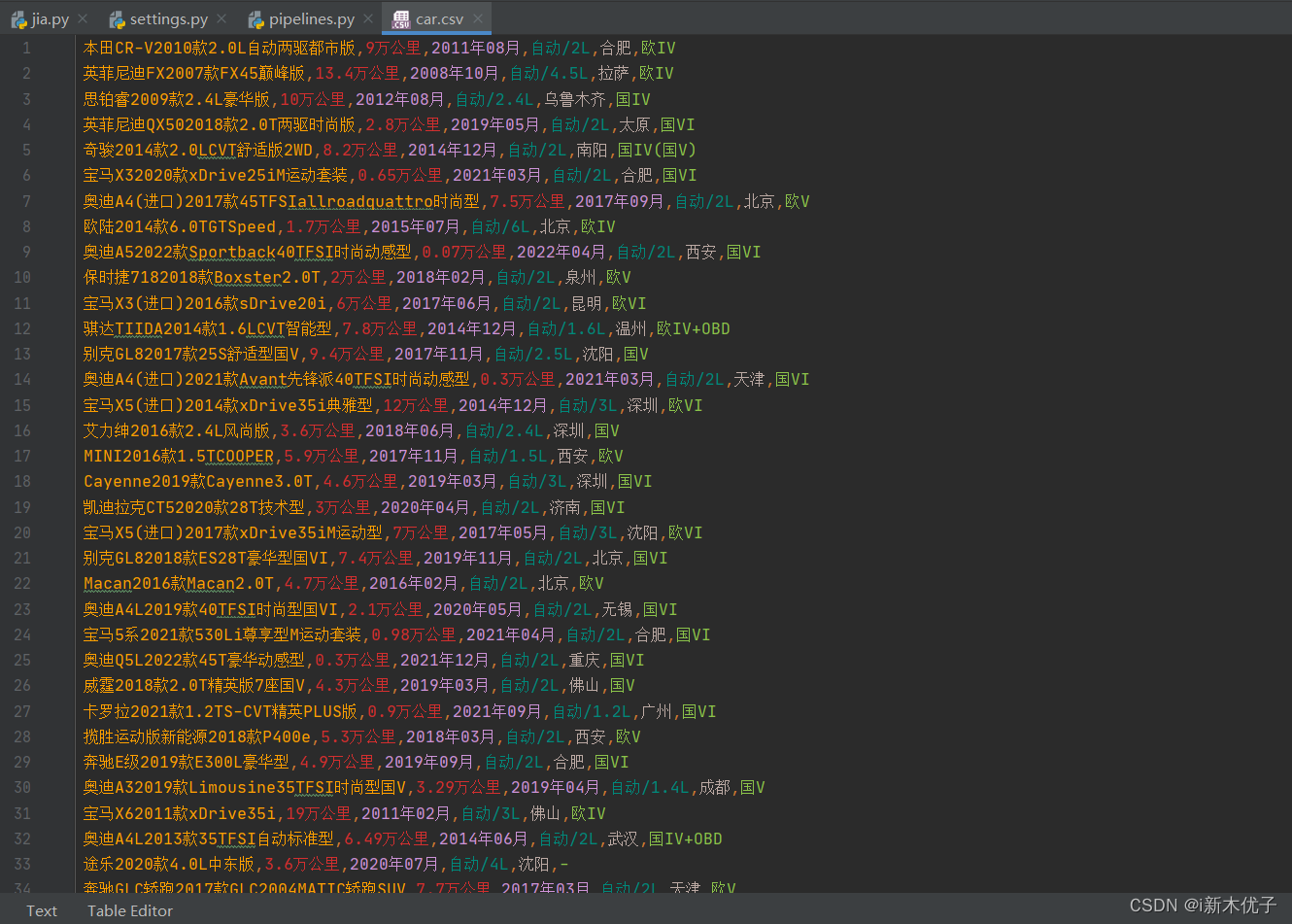Screen dimensions: 1292x924
Task: Click the Python icon on settings.py tab
Action: pos(118,18)
